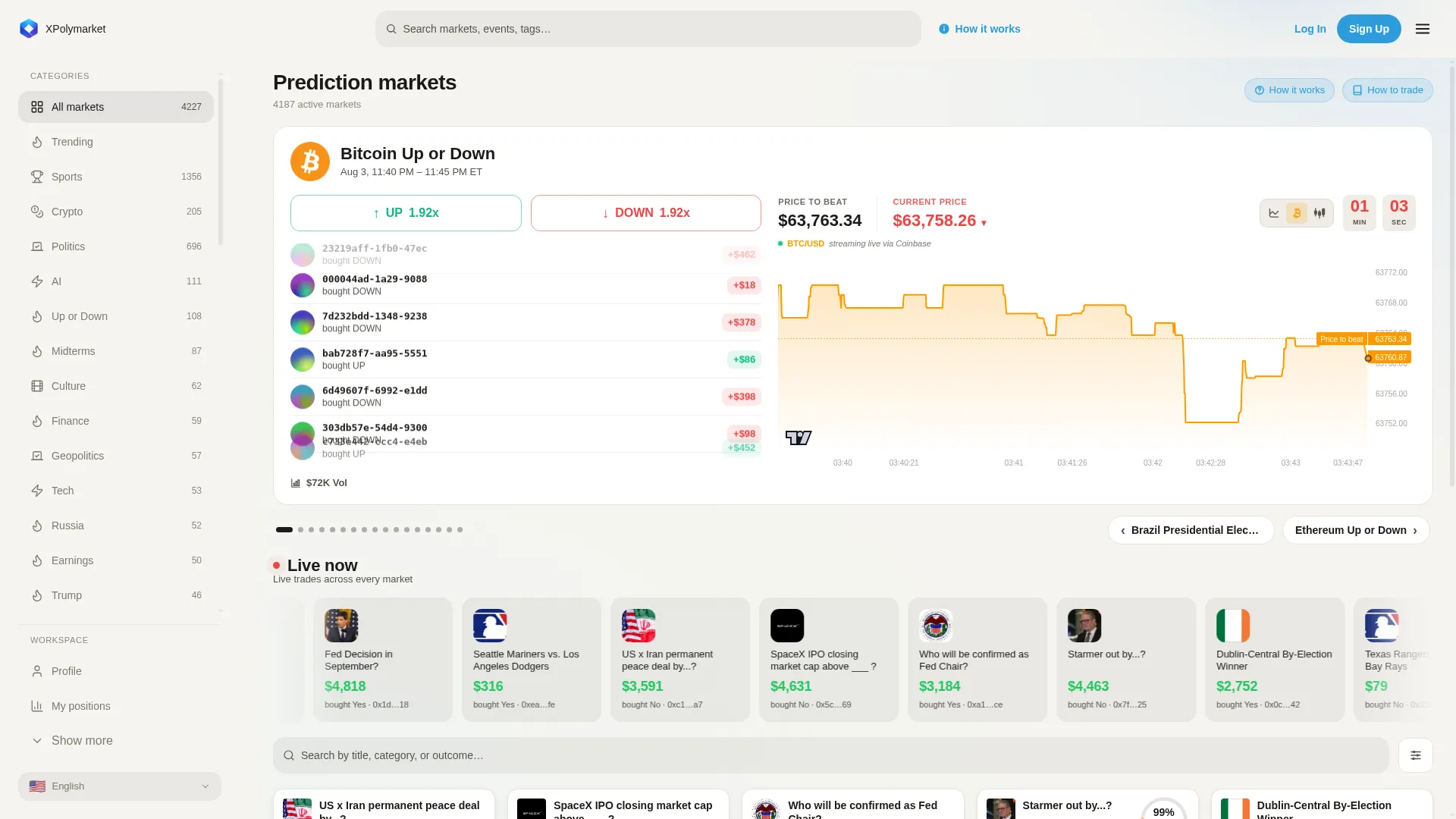Click the XPolymarket logo icon

pyautogui.click(x=29, y=29)
